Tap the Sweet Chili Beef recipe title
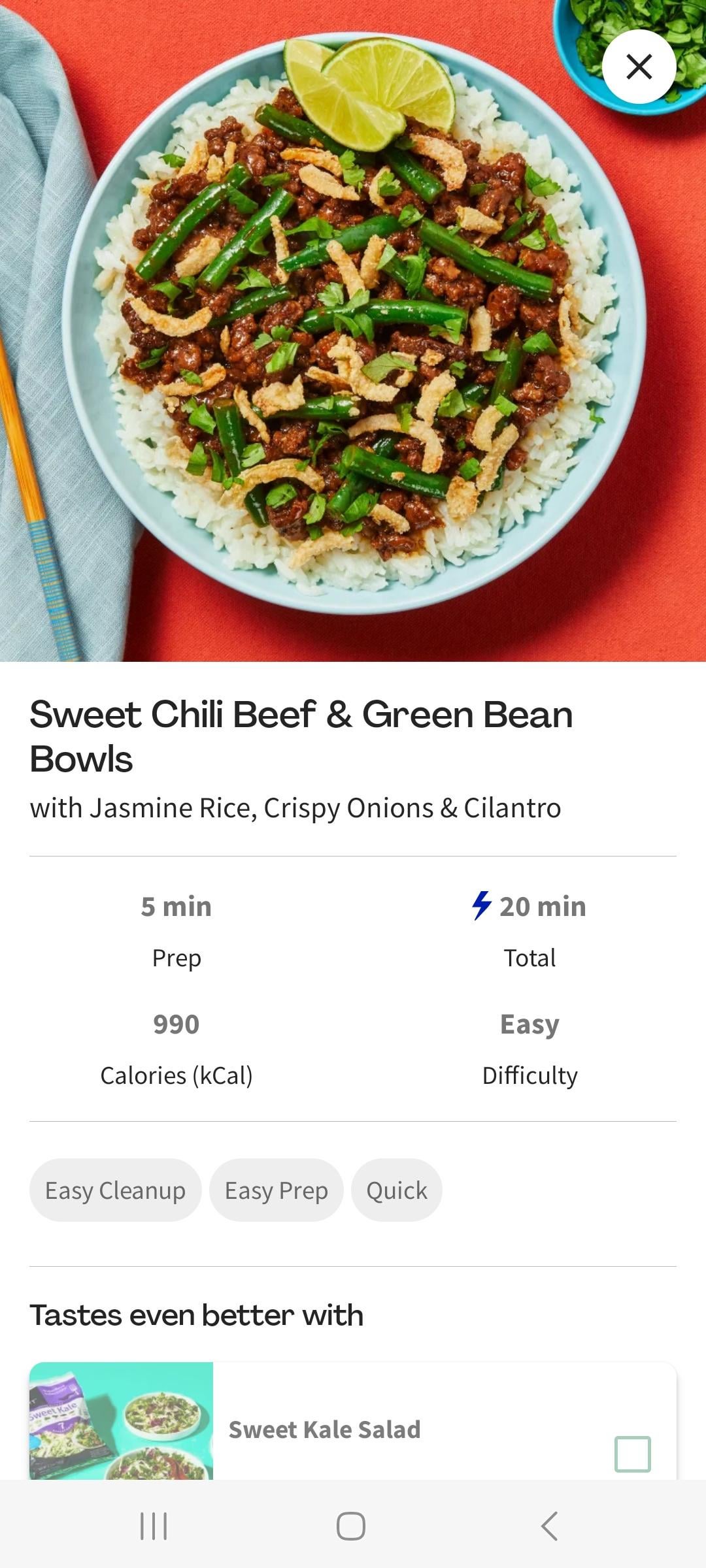 click(x=301, y=736)
